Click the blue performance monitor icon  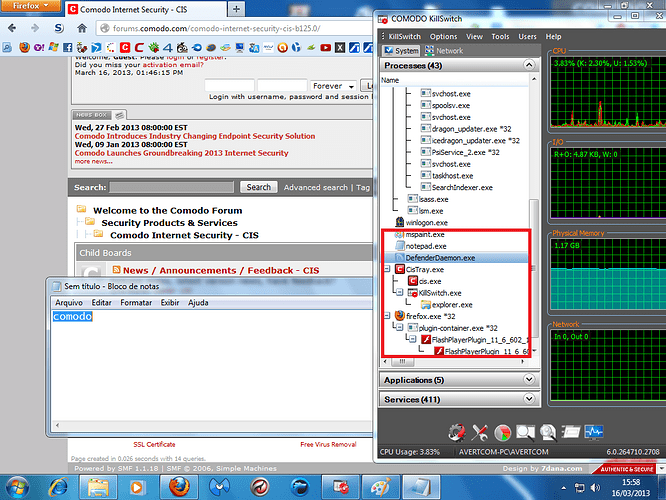click(594, 432)
